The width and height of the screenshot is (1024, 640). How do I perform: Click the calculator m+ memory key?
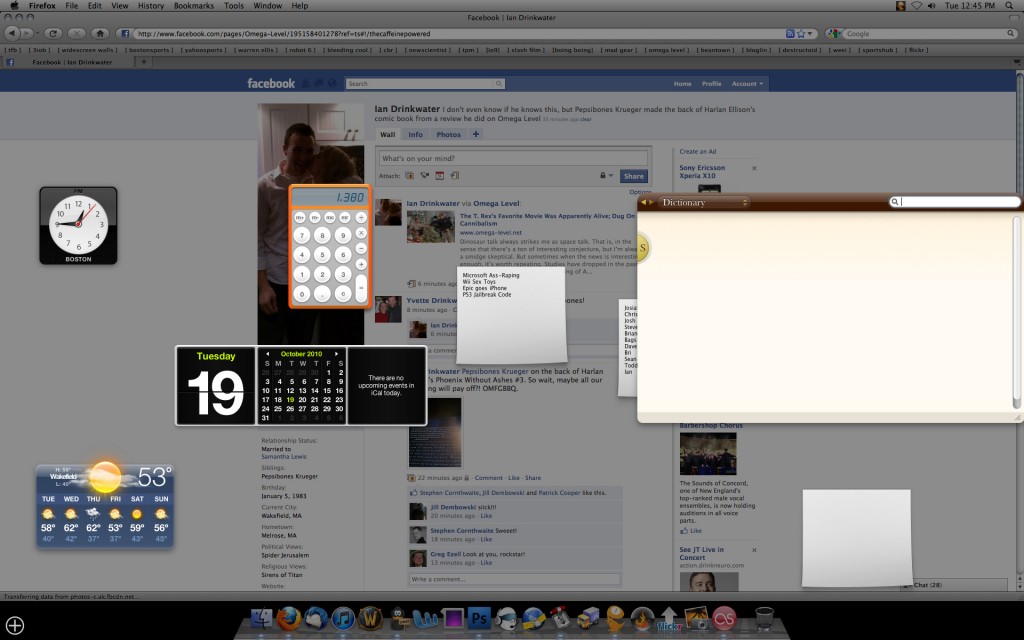tap(300, 217)
